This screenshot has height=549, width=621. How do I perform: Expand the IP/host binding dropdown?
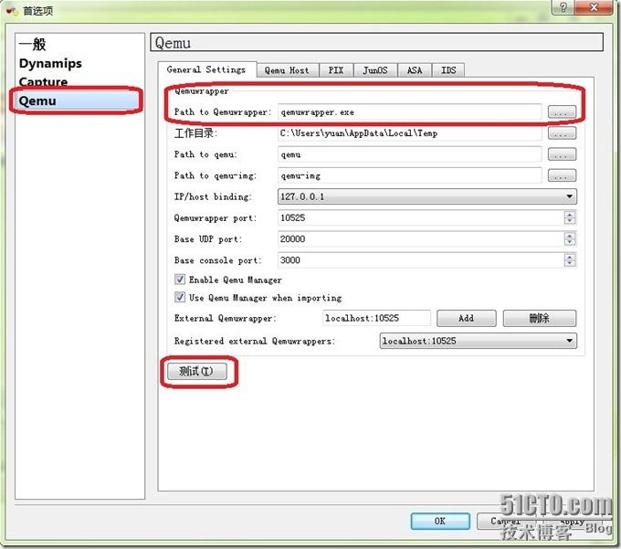tap(427, 196)
